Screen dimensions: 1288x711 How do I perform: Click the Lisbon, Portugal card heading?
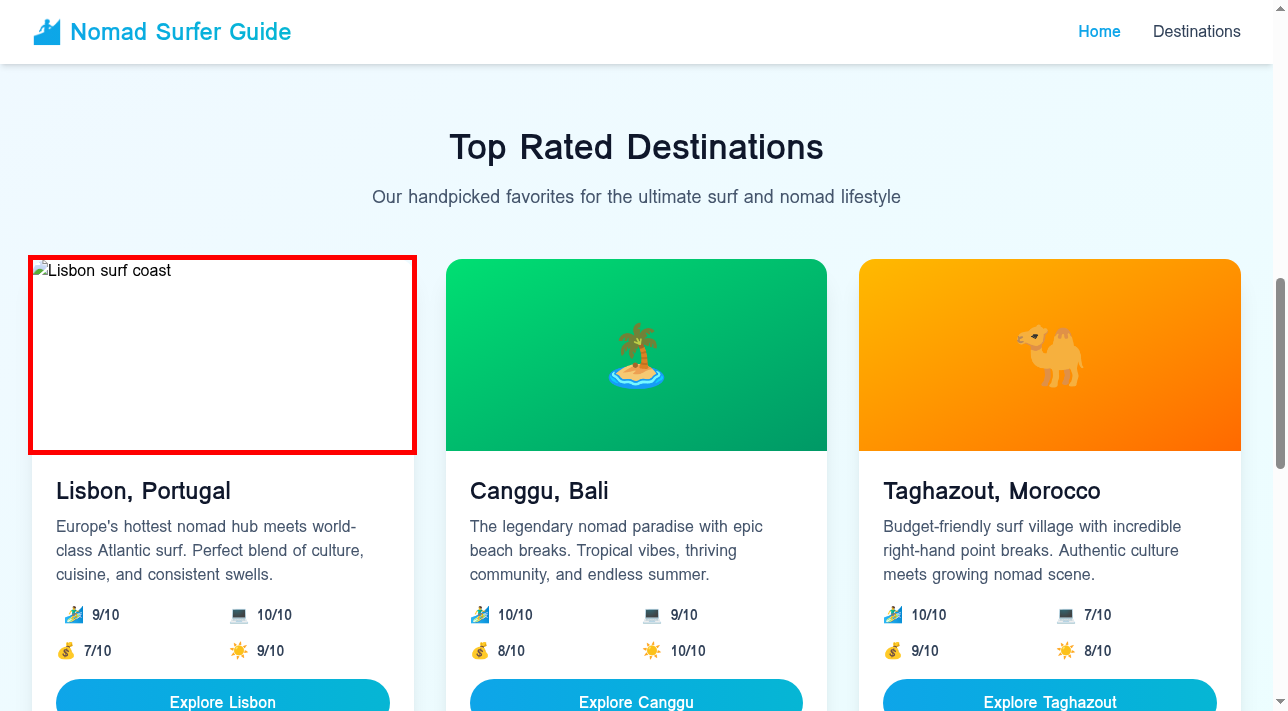tap(143, 491)
